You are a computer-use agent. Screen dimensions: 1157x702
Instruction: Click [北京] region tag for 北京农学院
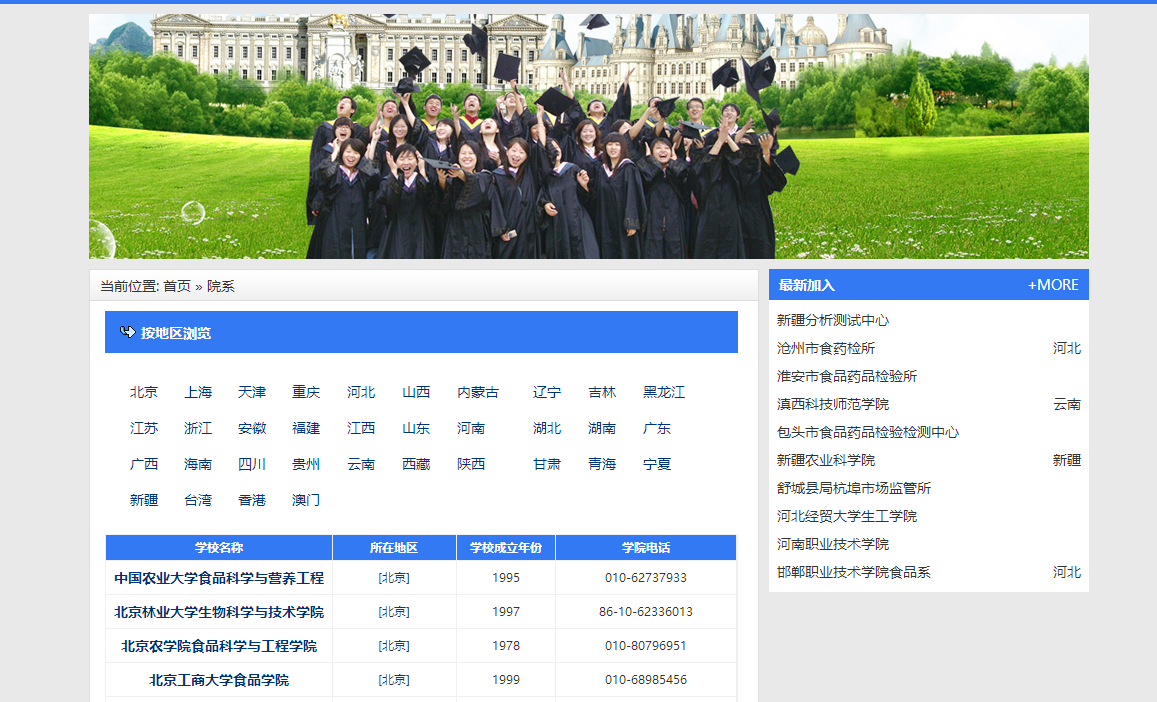[394, 646]
